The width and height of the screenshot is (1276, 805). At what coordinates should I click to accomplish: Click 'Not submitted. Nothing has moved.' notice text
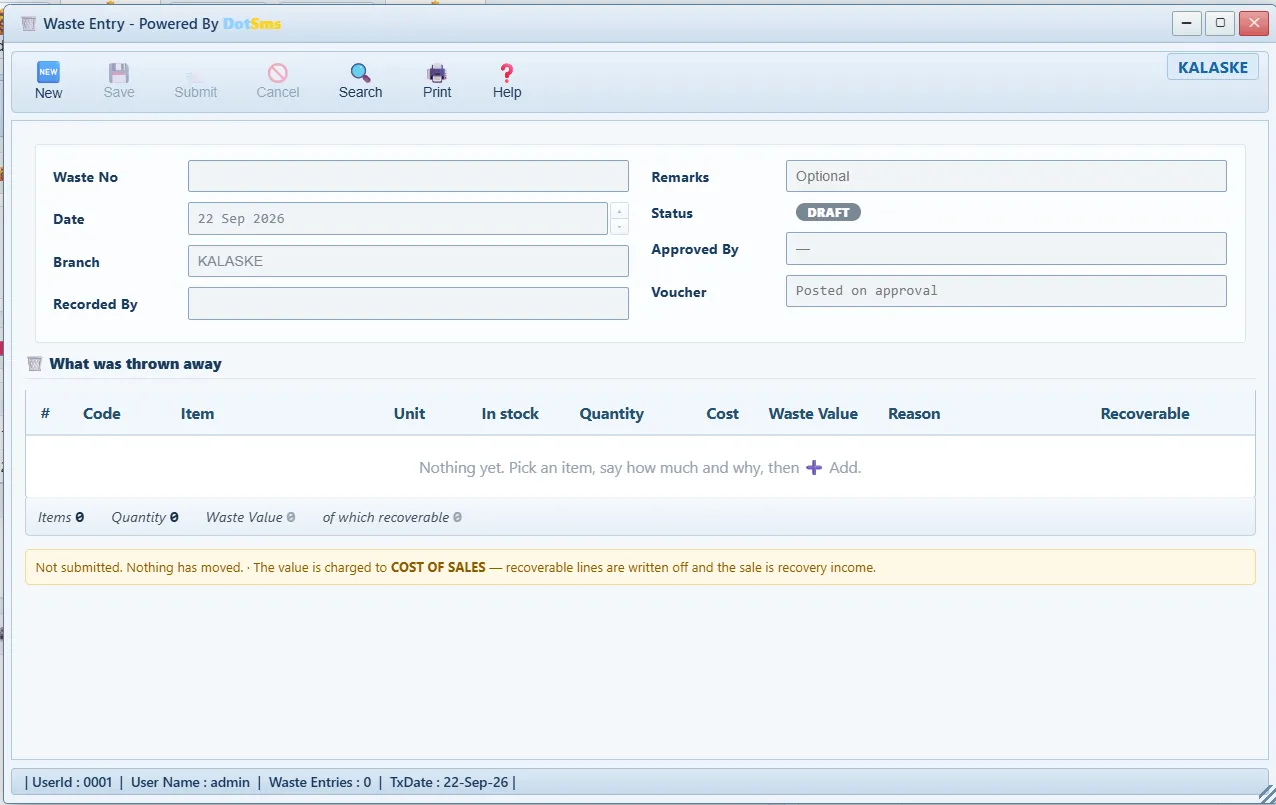click(x=139, y=567)
